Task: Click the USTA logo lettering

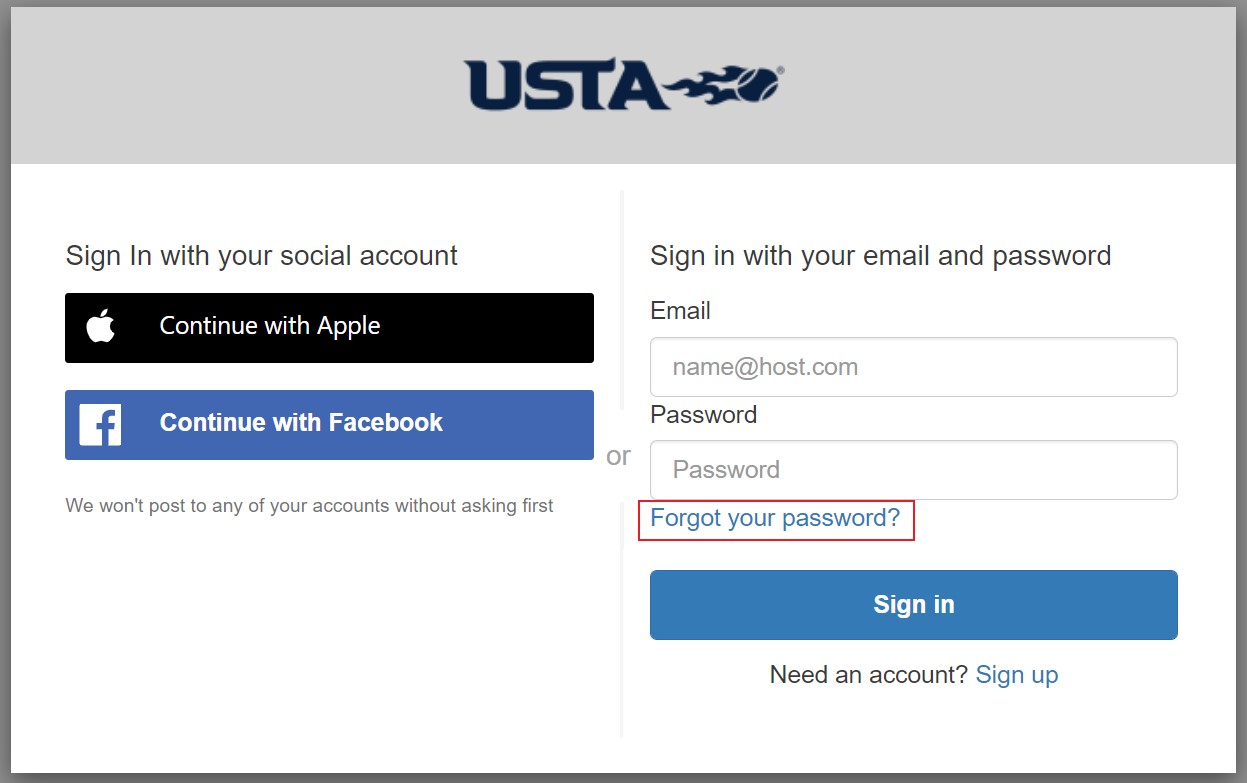Action: 566,86
